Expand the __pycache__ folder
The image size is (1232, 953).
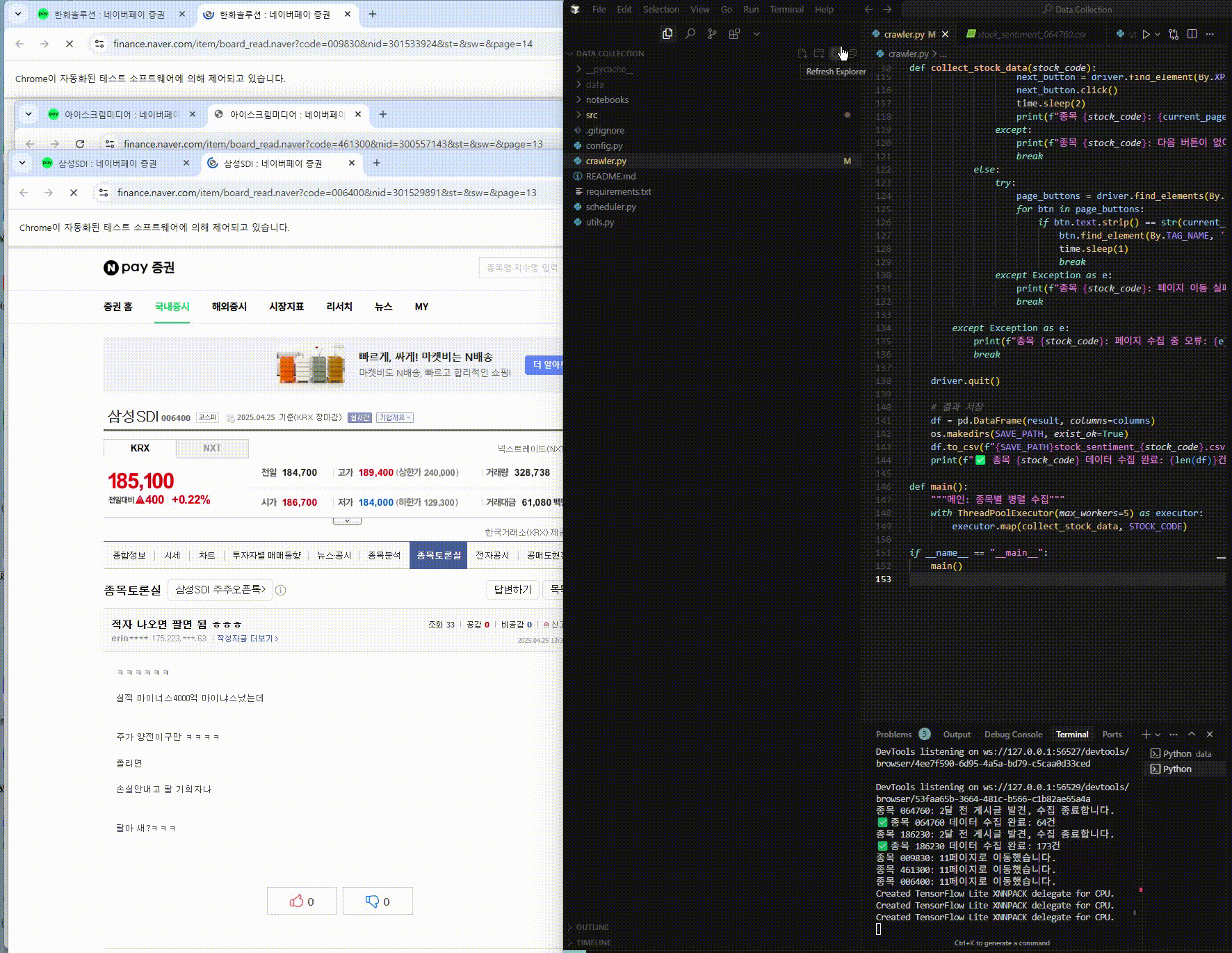pyautogui.click(x=609, y=69)
